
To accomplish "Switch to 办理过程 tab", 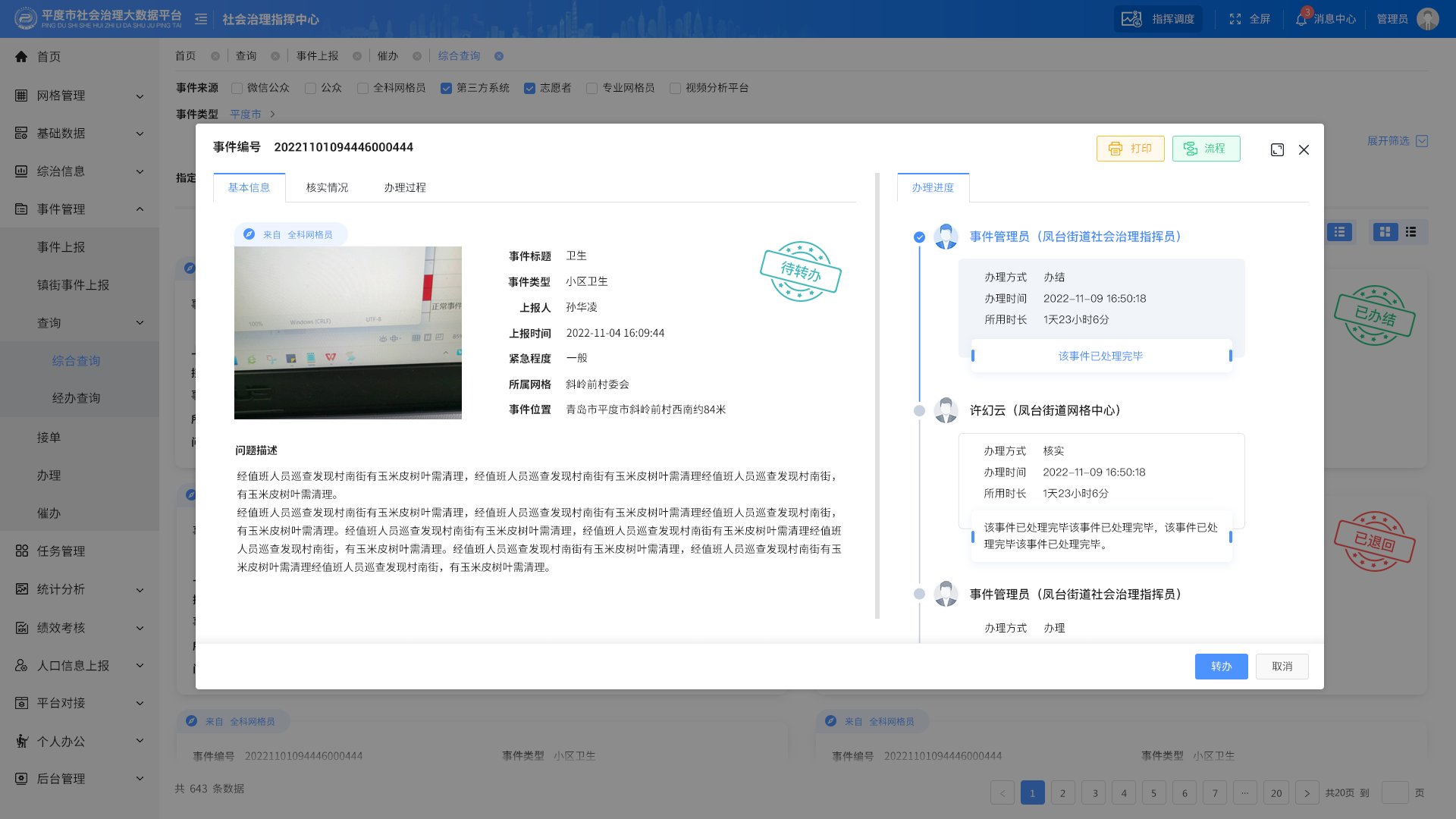I will click(x=405, y=187).
